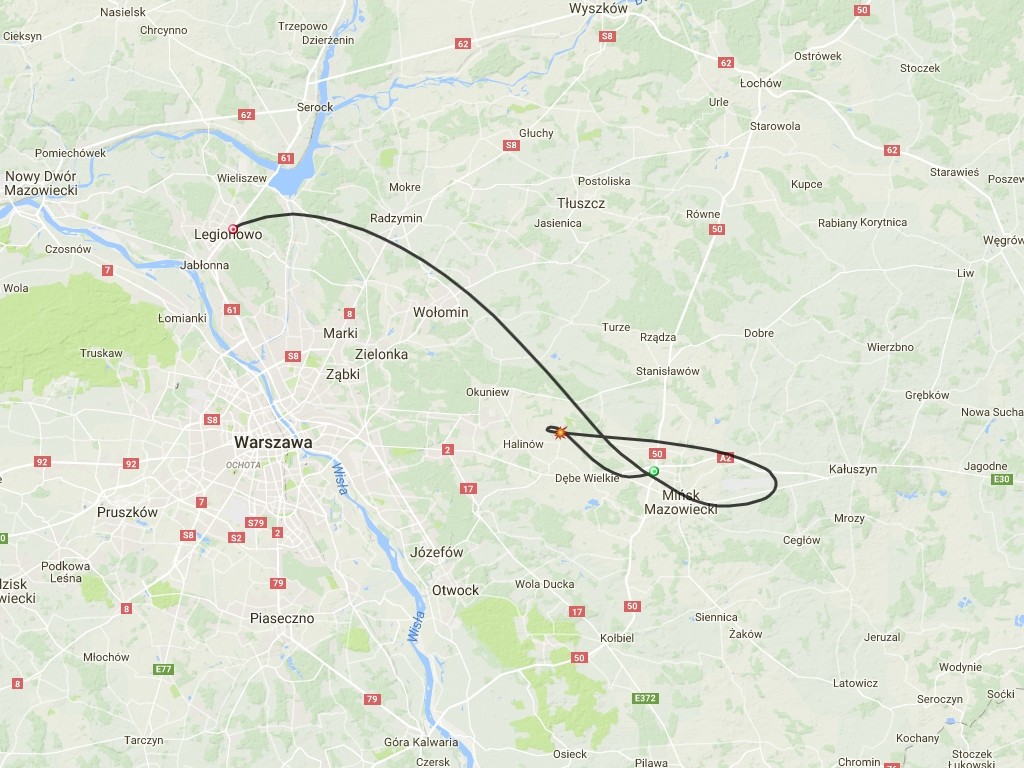Click the Otwock town label
This screenshot has height=768, width=1024.
[x=455, y=590]
